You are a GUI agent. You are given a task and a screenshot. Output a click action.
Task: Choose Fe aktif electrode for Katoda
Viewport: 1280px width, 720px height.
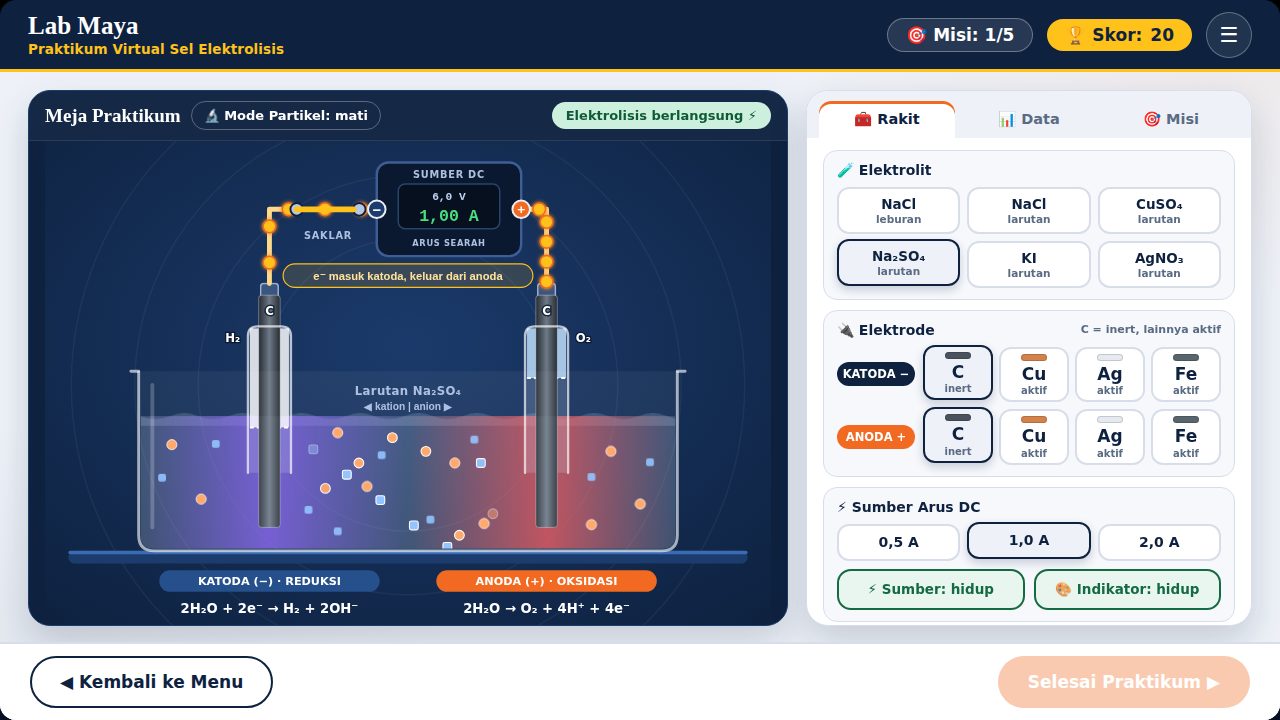tap(1186, 374)
